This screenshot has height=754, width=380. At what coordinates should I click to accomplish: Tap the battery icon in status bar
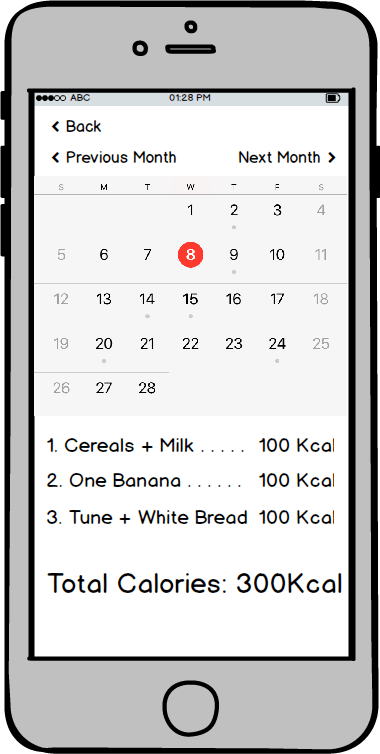[x=333, y=98]
